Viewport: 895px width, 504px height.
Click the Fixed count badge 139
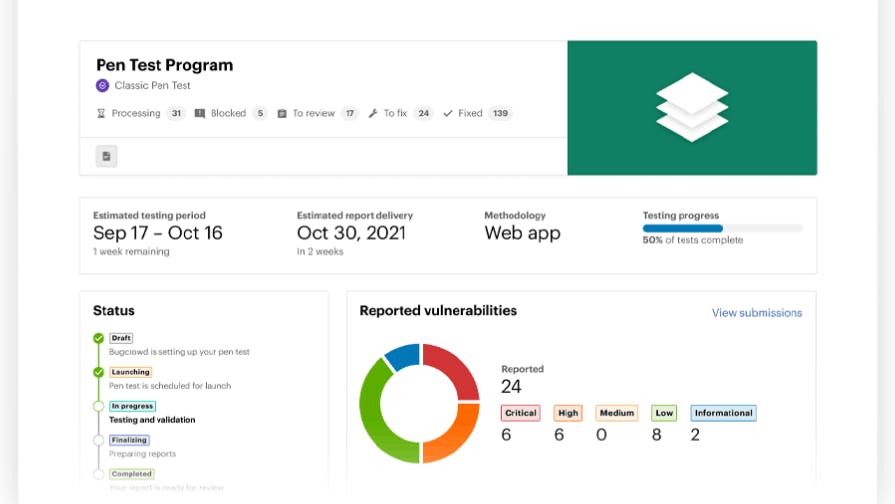(501, 114)
